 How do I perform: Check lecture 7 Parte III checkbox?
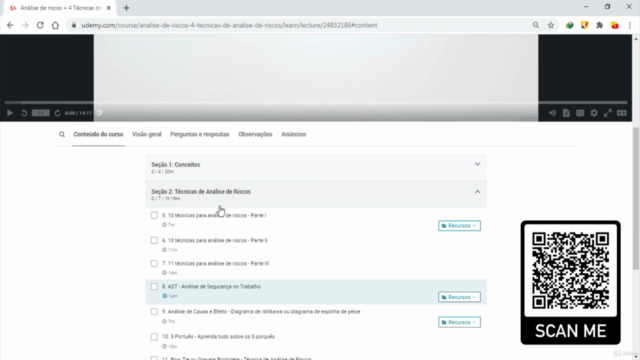tap(154, 264)
